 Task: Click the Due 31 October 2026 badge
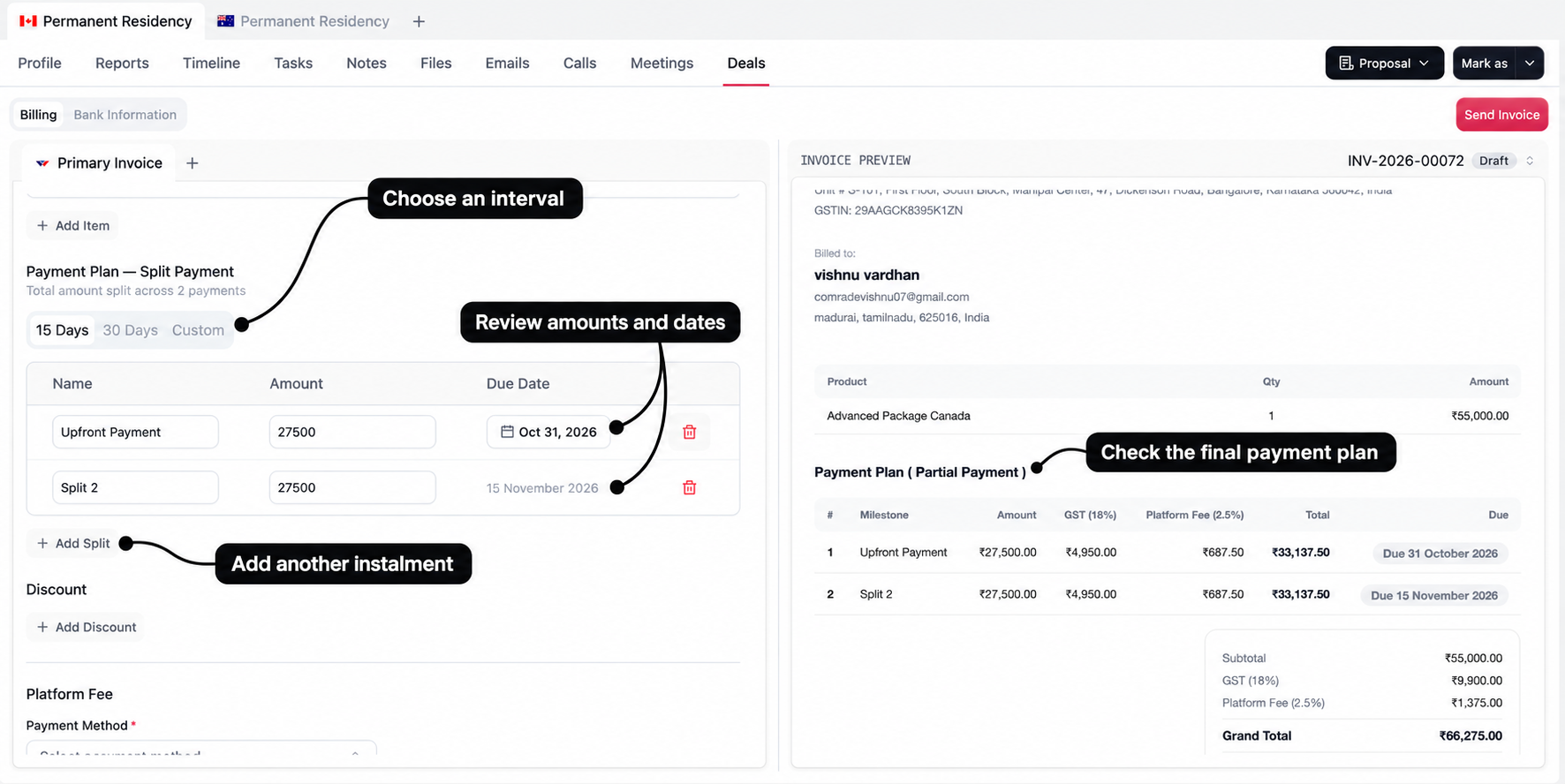1440,554
